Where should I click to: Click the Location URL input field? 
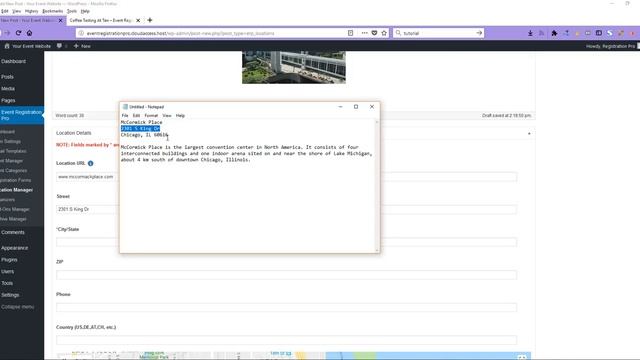[287, 177]
